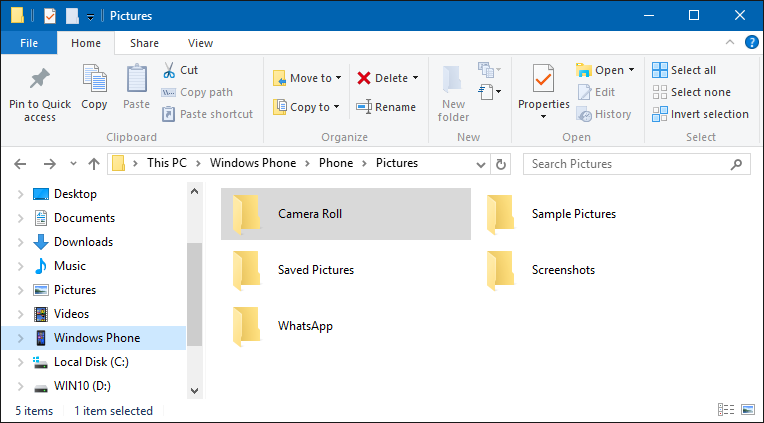This screenshot has width=764, height=423.
Task: Select the WhatsApp folder
Action: pyautogui.click(x=283, y=326)
